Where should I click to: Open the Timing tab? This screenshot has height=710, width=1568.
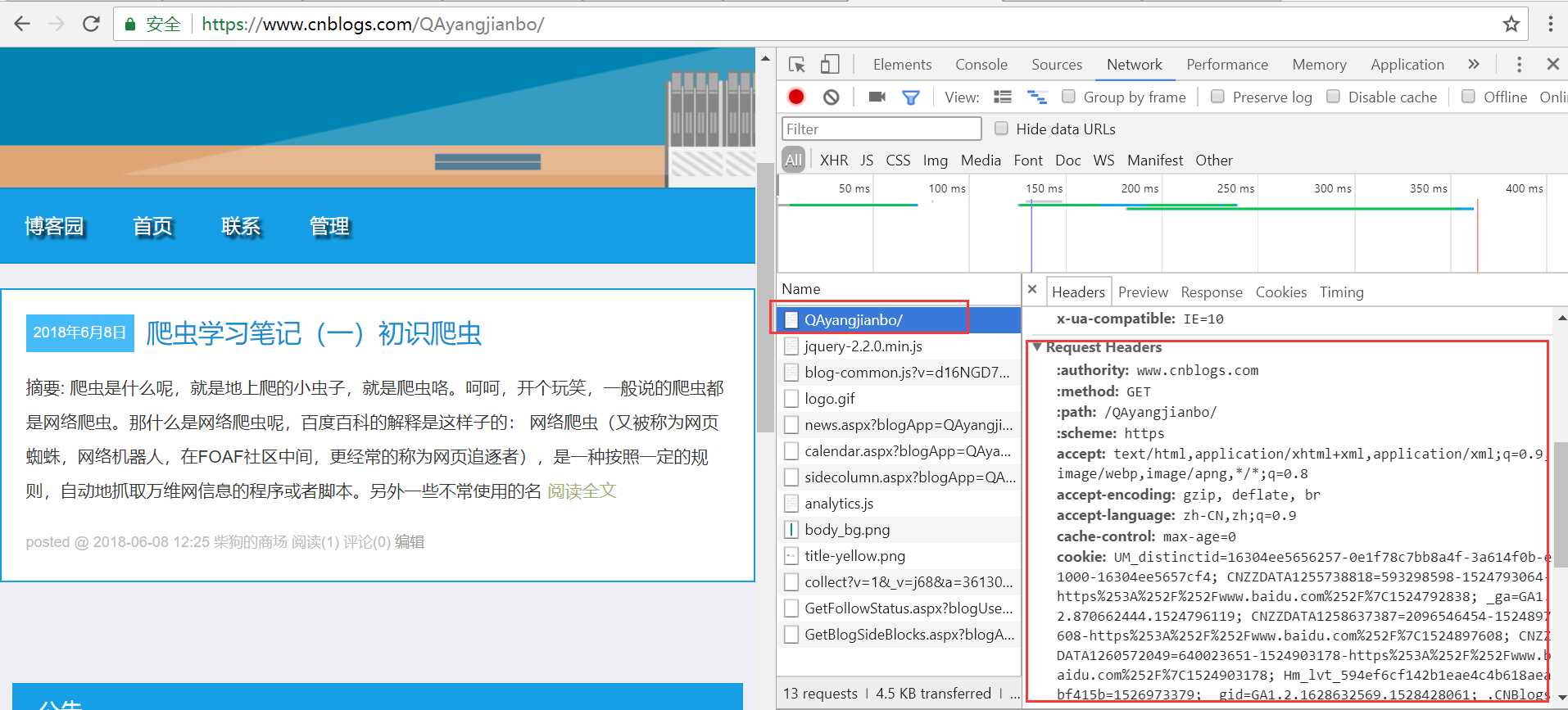coord(1342,292)
